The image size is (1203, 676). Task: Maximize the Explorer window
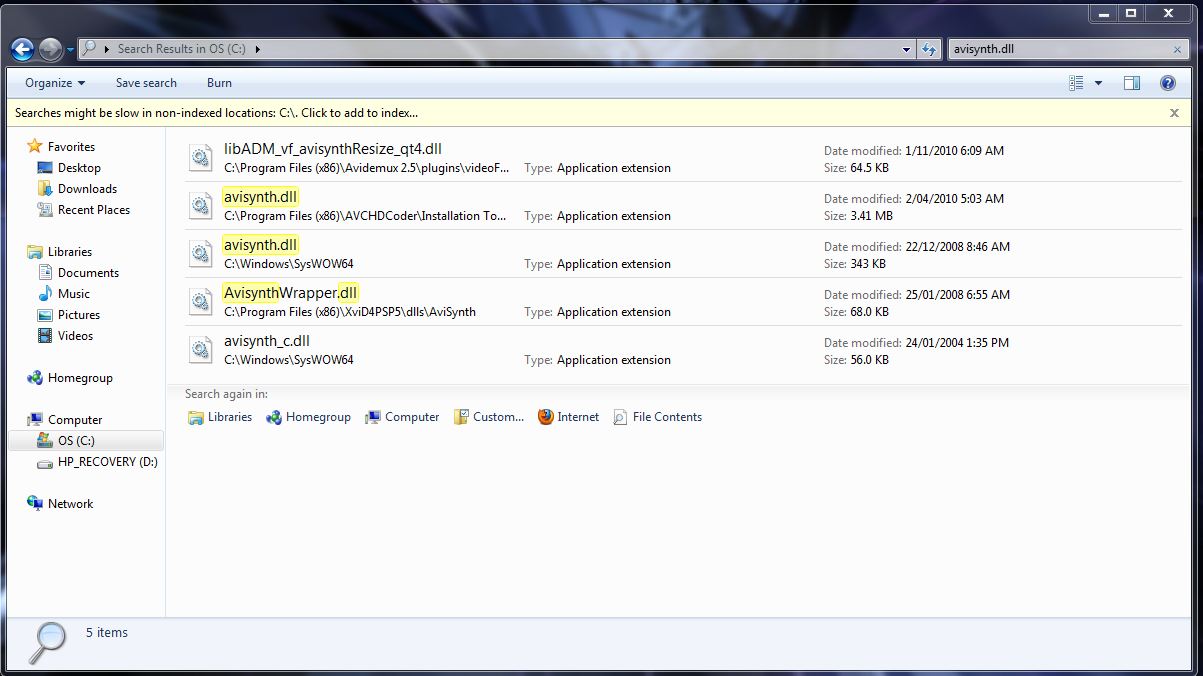tap(1131, 13)
